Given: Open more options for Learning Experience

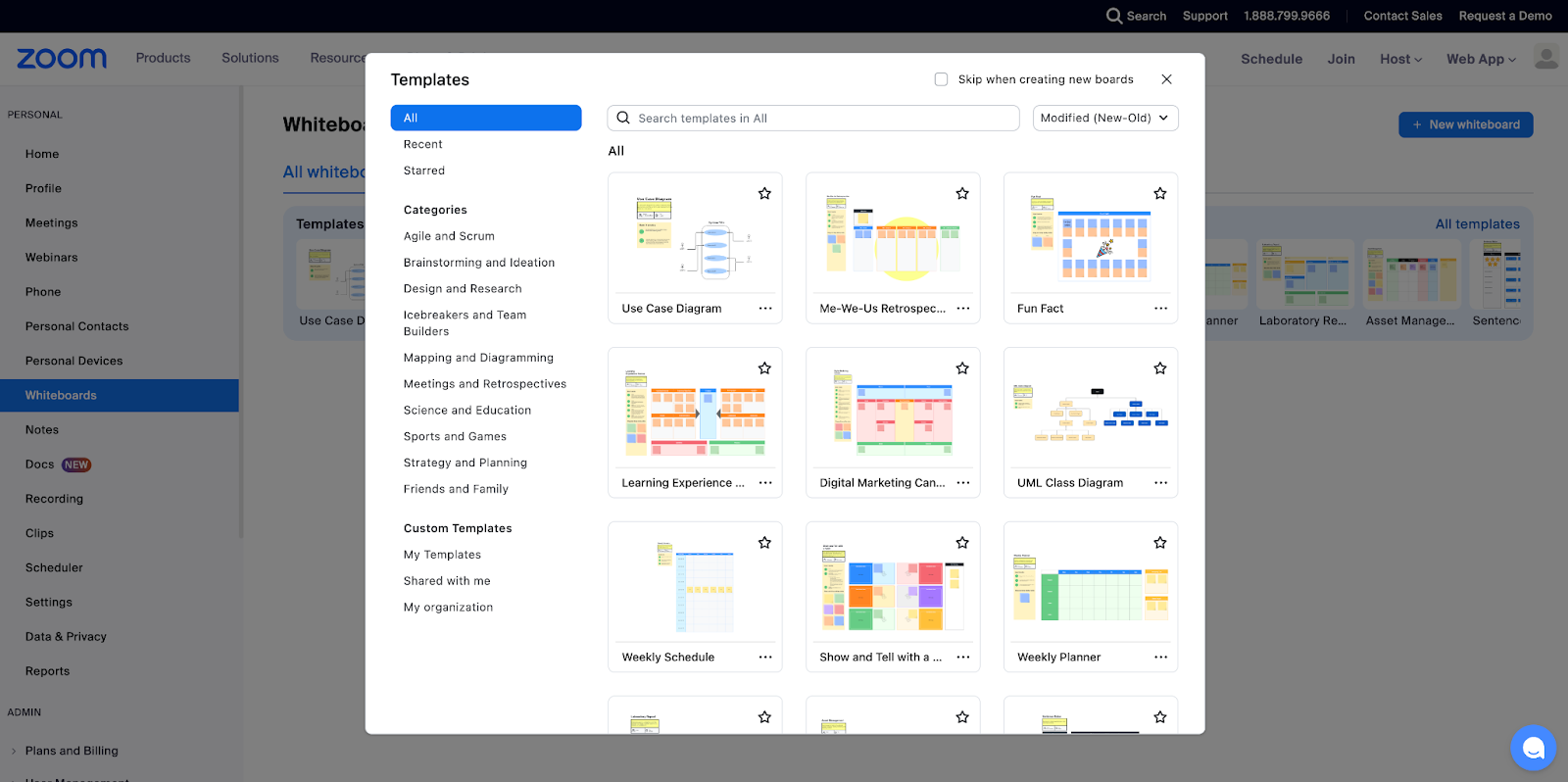Looking at the screenshot, I should coord(765,482).
